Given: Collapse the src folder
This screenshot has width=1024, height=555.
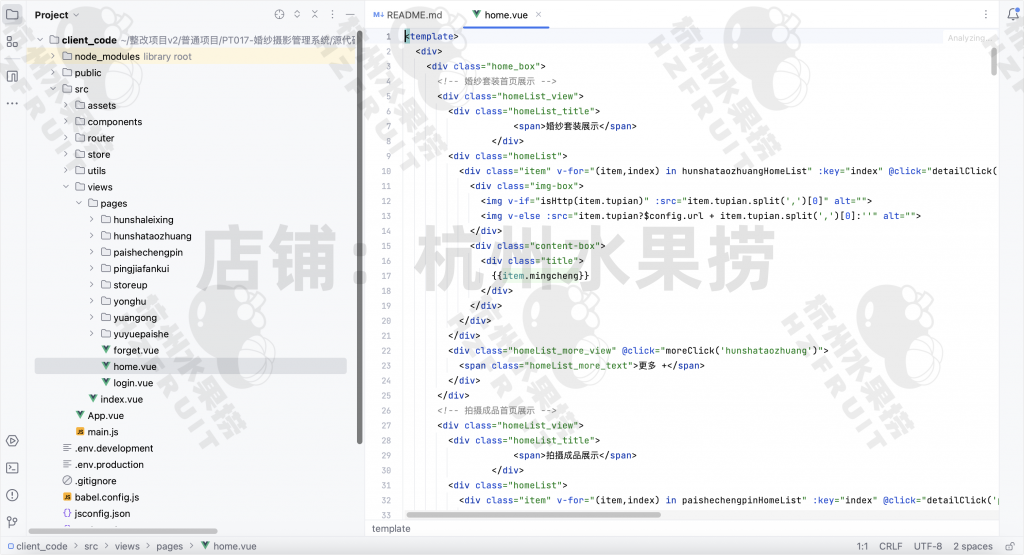Looking at the screenshot, I should pyautogui.click(x=53, y=89).
